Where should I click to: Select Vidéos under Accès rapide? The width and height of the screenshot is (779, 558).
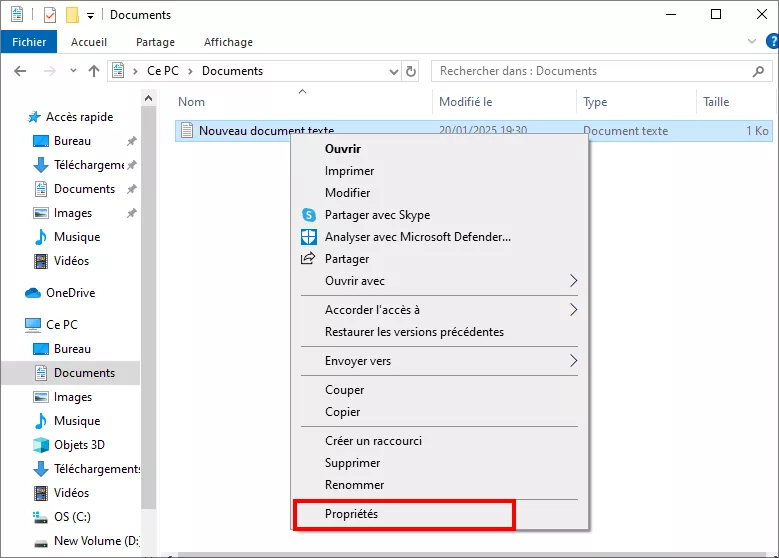pos(71,261)
